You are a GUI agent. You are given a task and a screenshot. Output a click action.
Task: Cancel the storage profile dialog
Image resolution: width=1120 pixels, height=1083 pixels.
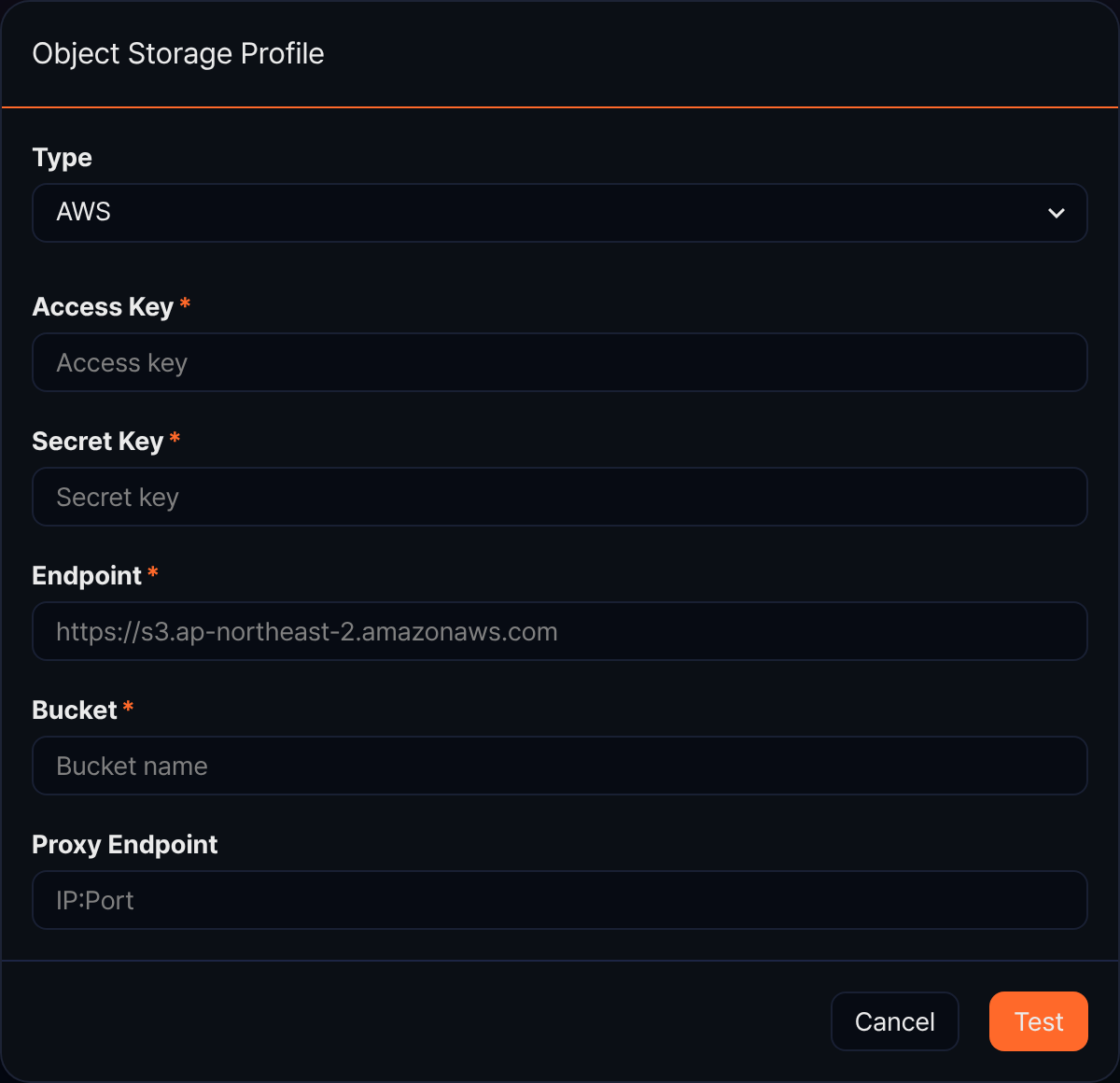(x=895, y=1021)
